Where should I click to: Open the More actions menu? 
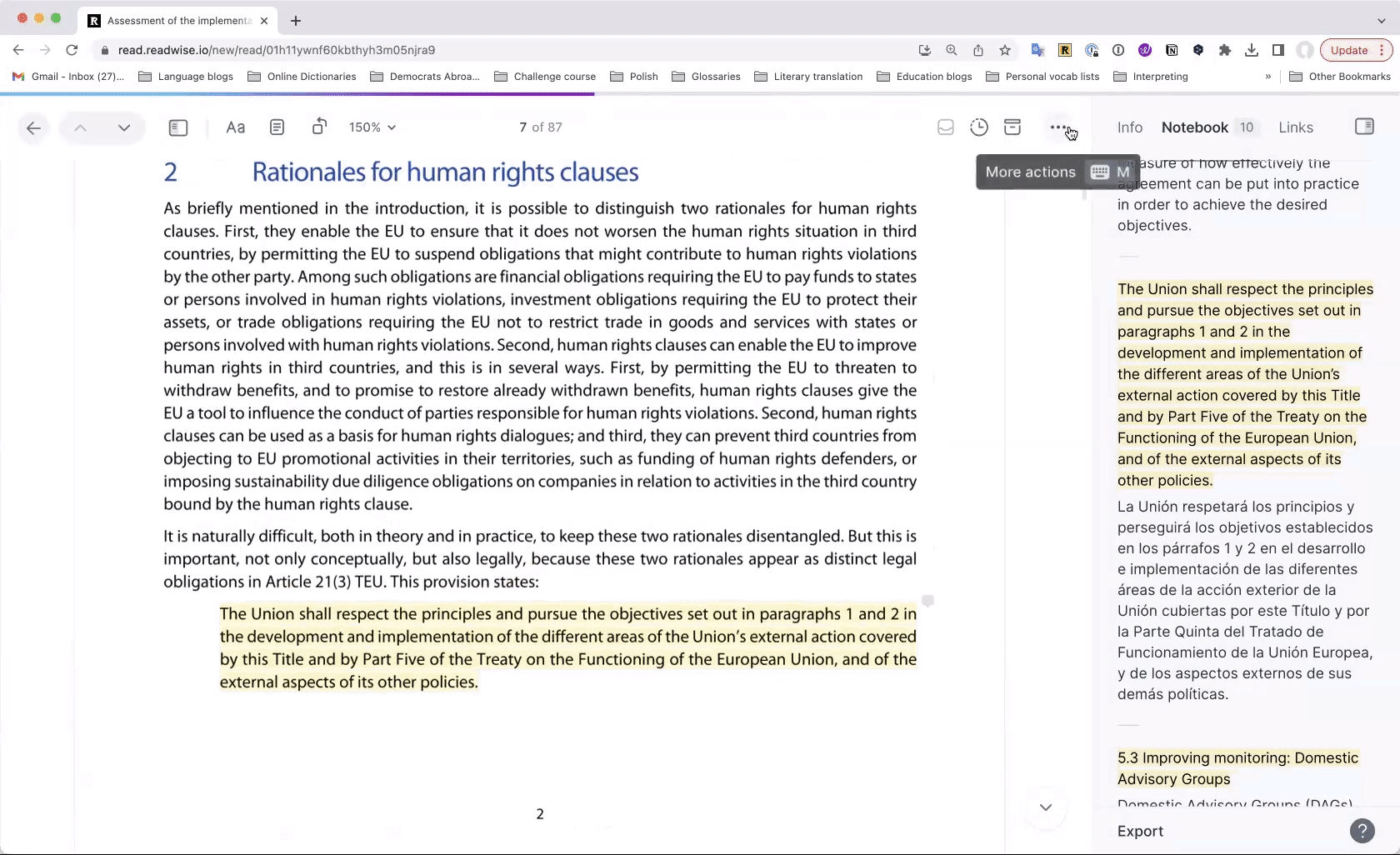(1058, 127)
